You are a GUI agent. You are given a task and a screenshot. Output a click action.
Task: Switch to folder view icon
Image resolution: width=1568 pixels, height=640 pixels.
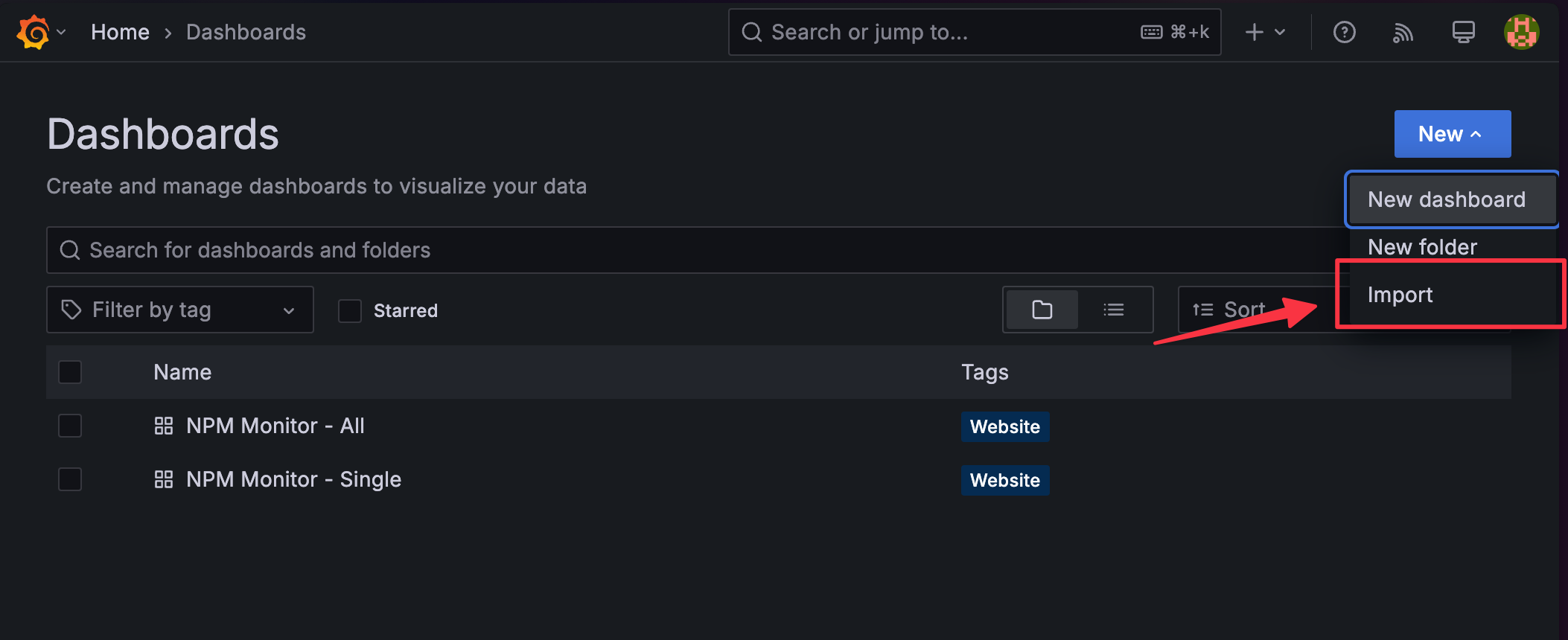(1042, 310)
